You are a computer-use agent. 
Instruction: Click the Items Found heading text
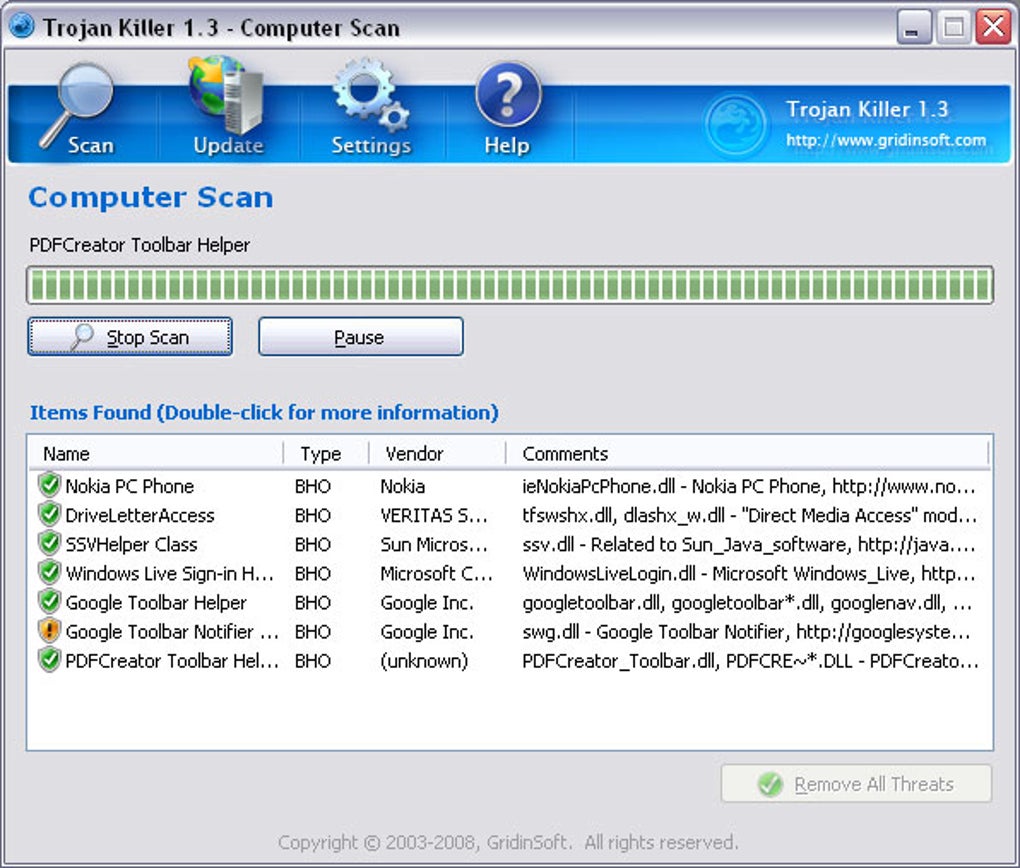(x=264, y=413)
